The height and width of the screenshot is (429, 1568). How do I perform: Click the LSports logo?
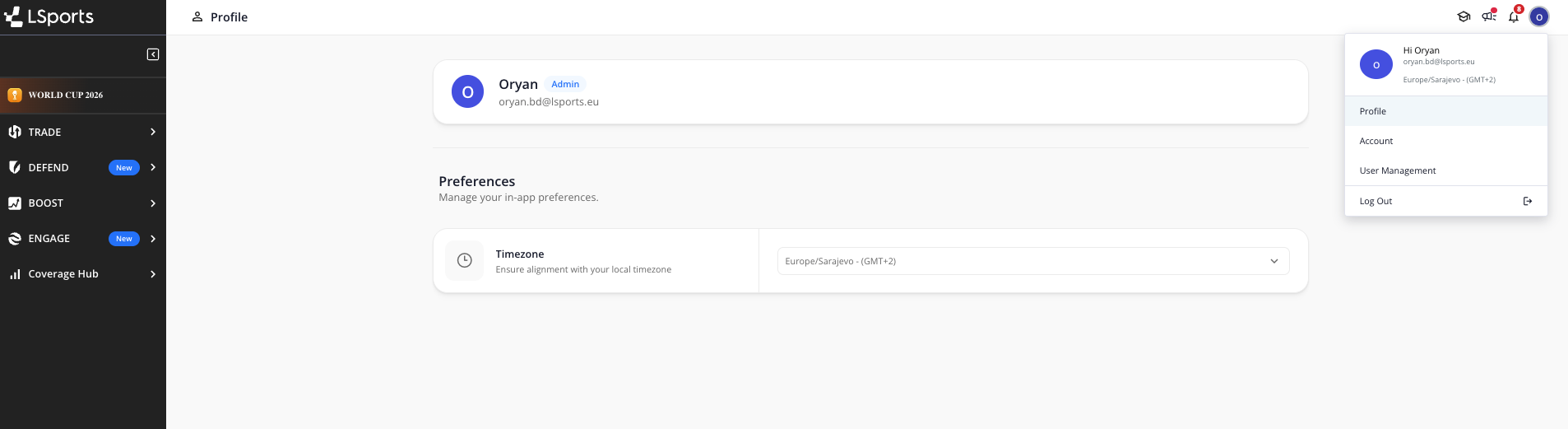click(x=49, y=16)
